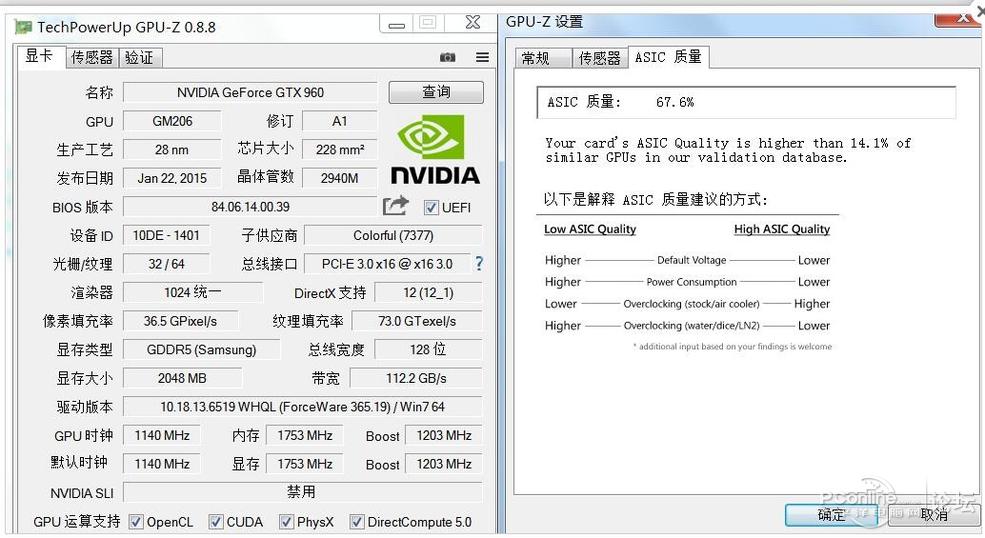Click the Power Consumption text
Viewport: 985px width, 538px height.
(692, 282)
